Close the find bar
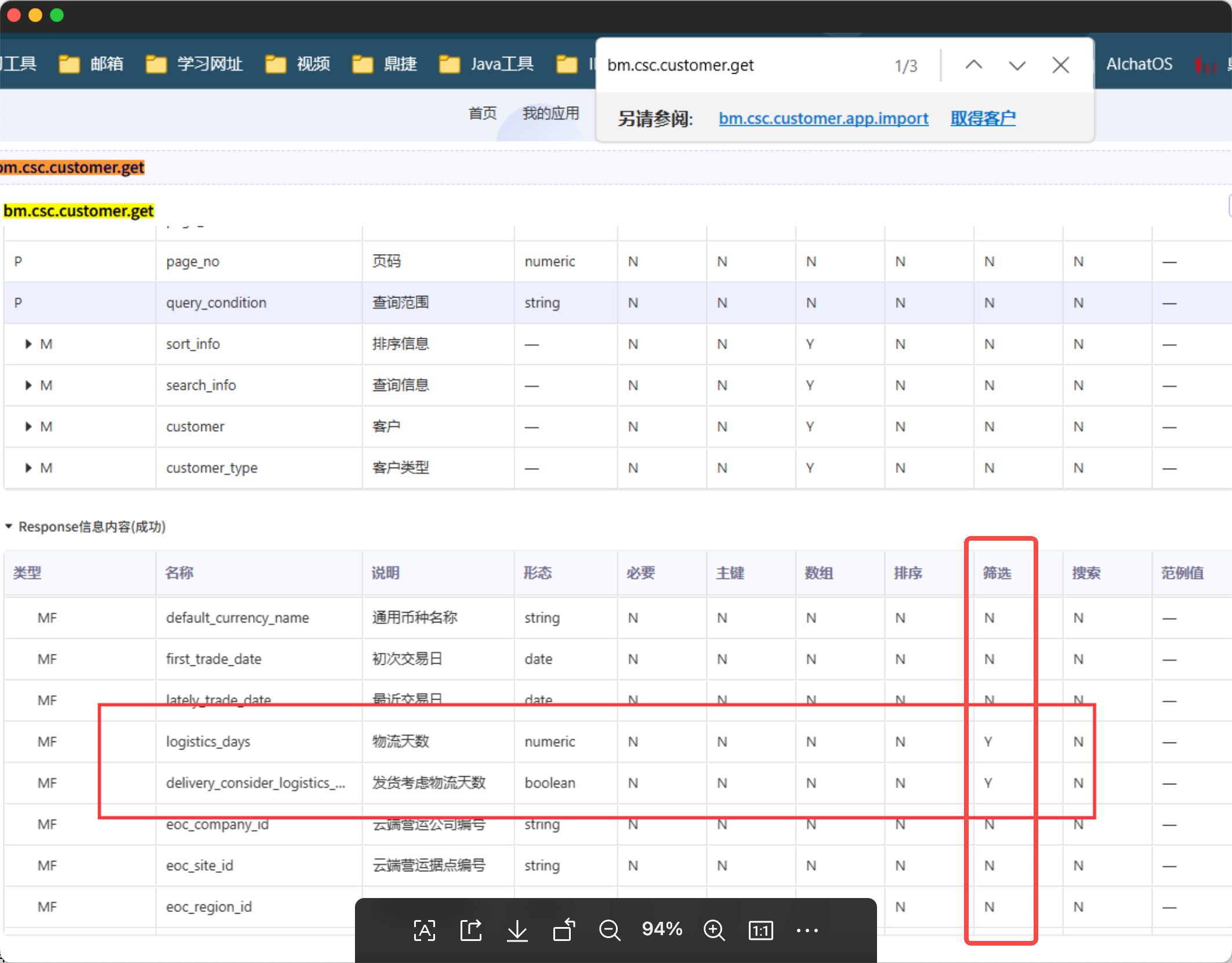The width and height of the screenshot is (1232, 963). [1061, 65]
